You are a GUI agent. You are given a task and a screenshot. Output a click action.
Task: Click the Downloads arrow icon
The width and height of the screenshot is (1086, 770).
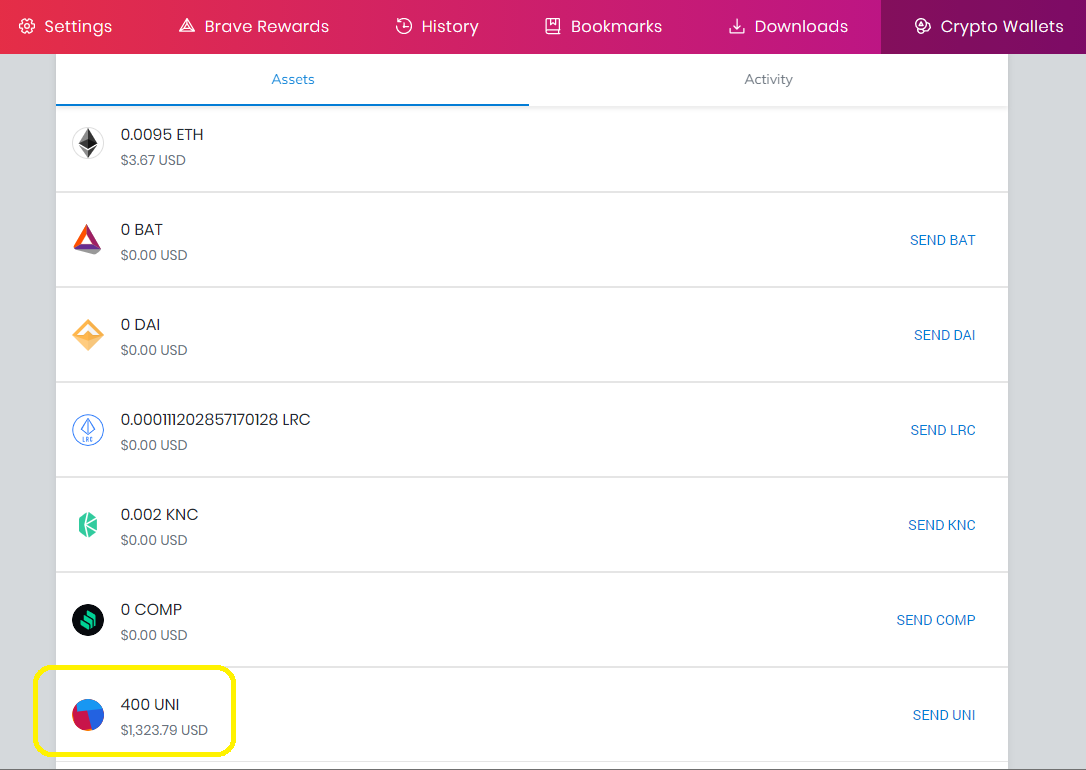coord(737,26)
